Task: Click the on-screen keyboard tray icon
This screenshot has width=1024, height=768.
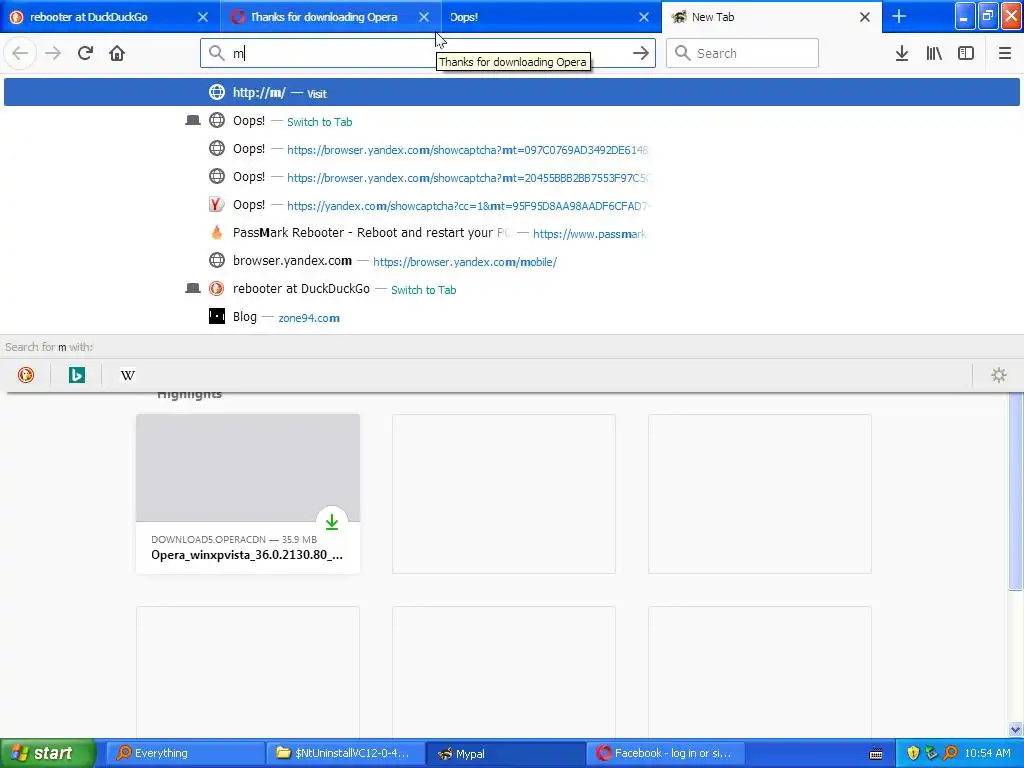Action: tap(876, 754)
